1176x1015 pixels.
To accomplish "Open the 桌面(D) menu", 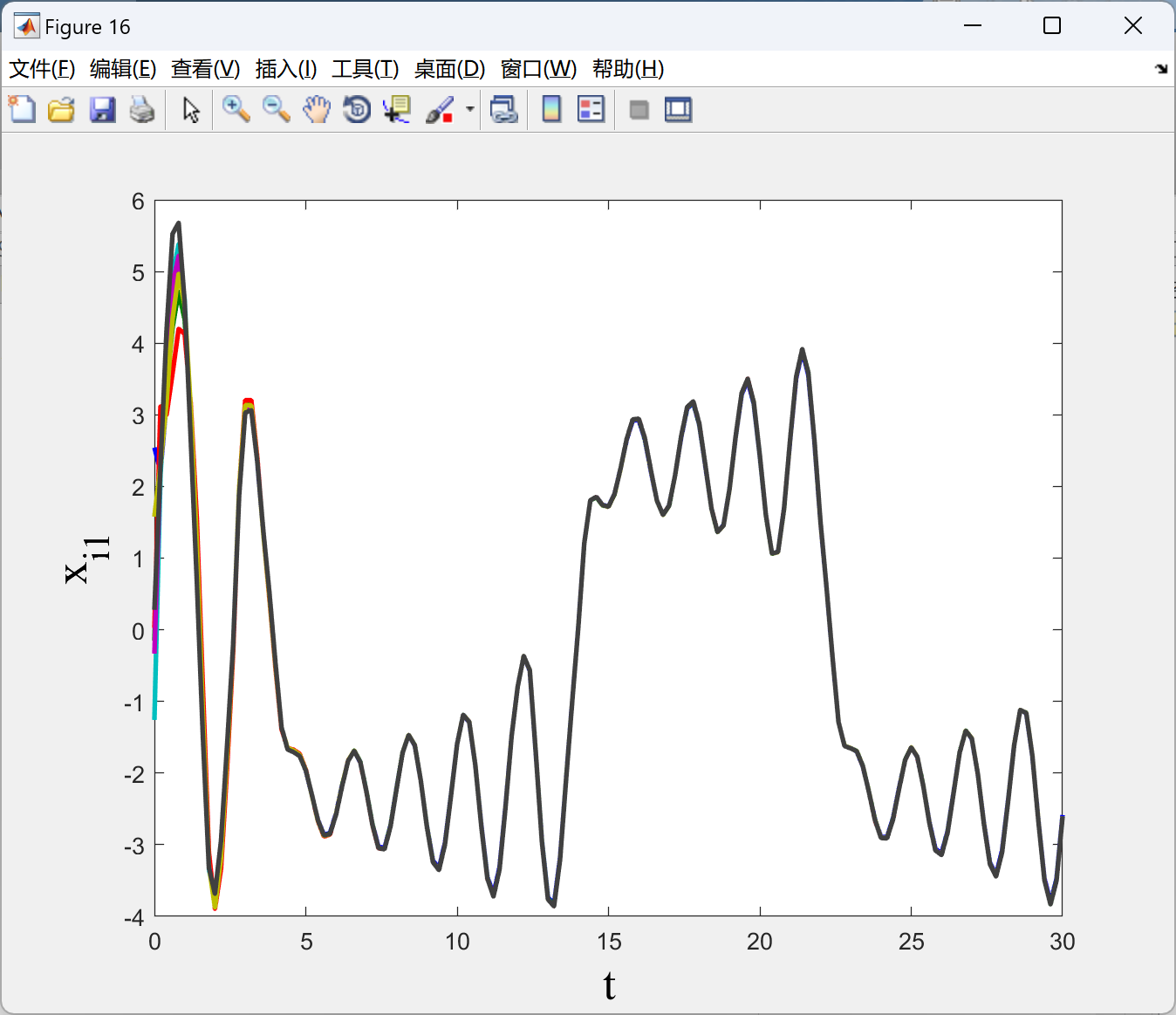I will pos(449,69).
